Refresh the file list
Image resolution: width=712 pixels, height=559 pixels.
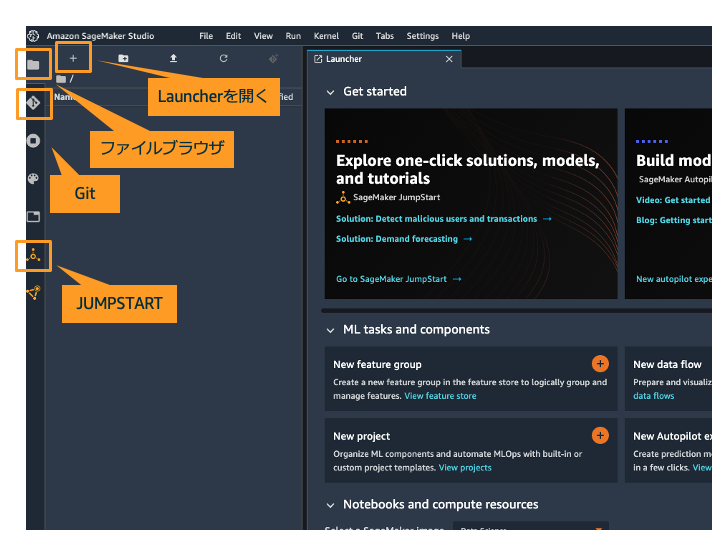pos(223,58)
